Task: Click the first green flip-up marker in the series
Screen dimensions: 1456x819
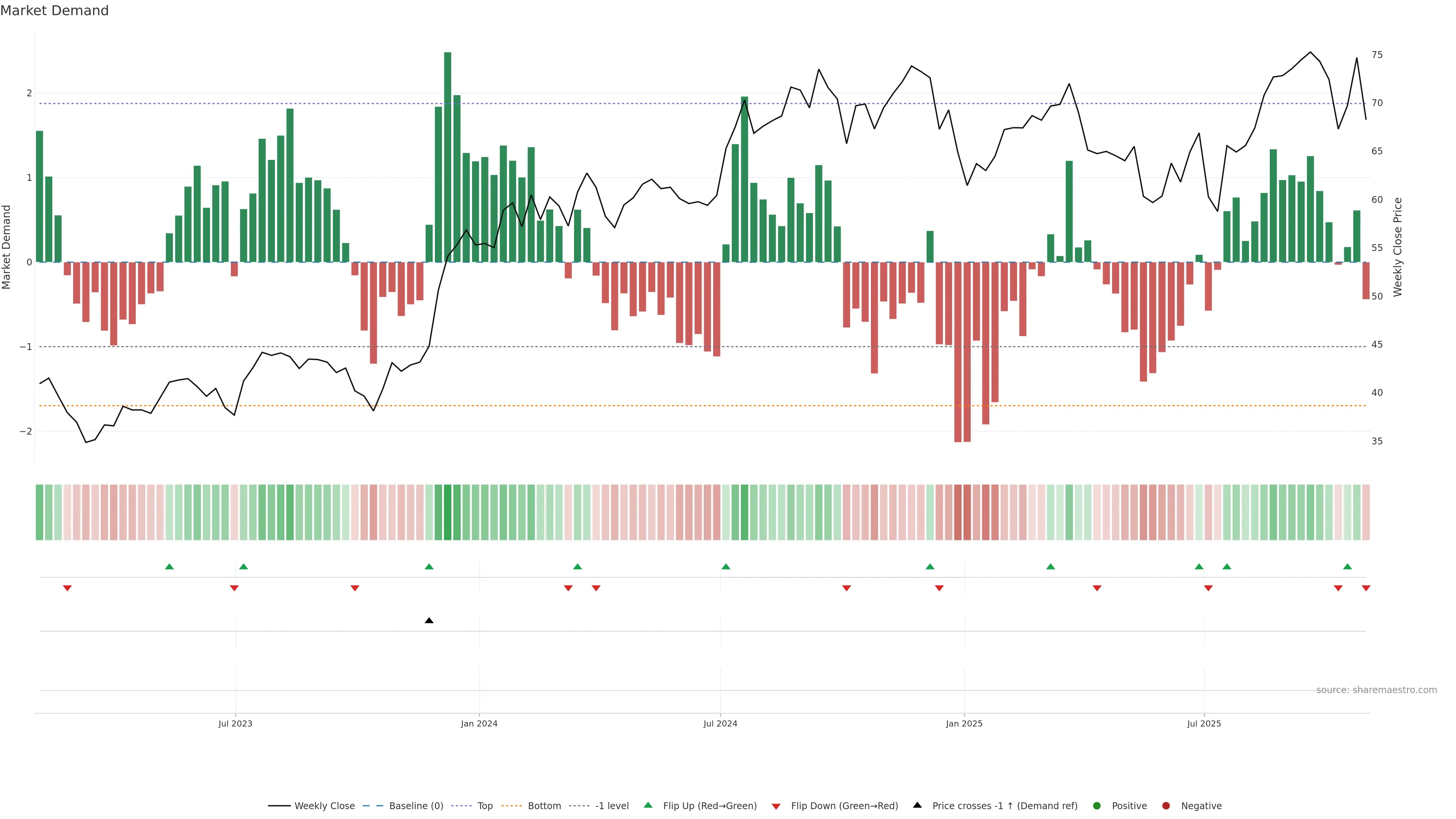Action: pos(169,566)
